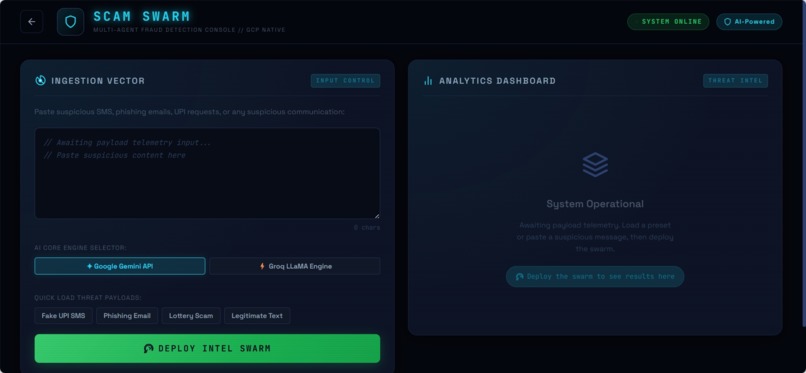This screenshot has height=373, width=806.
Task: Click 'System Operational' text
Action: 595,204
